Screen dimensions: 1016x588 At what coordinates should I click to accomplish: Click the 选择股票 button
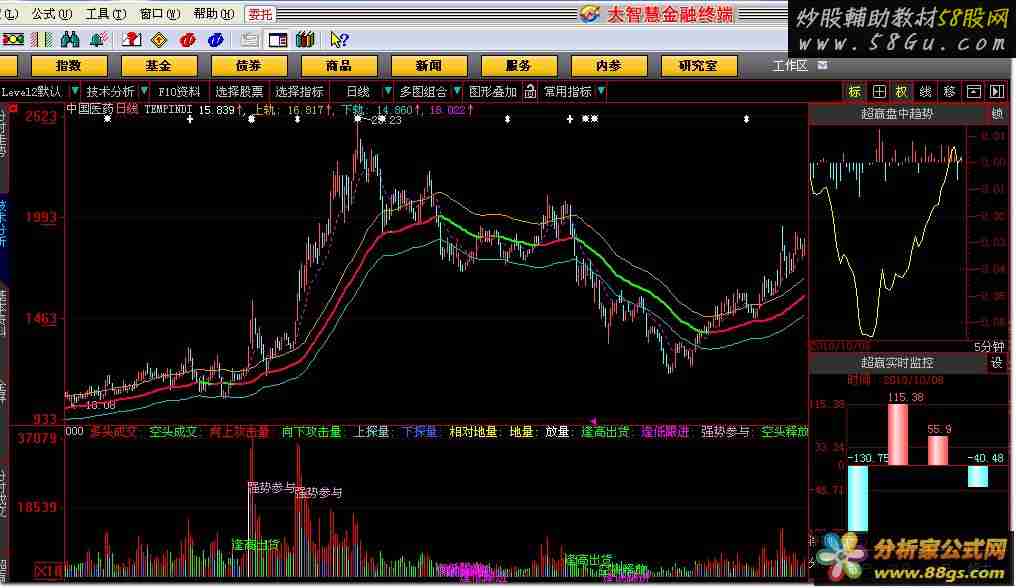[239, 91]
